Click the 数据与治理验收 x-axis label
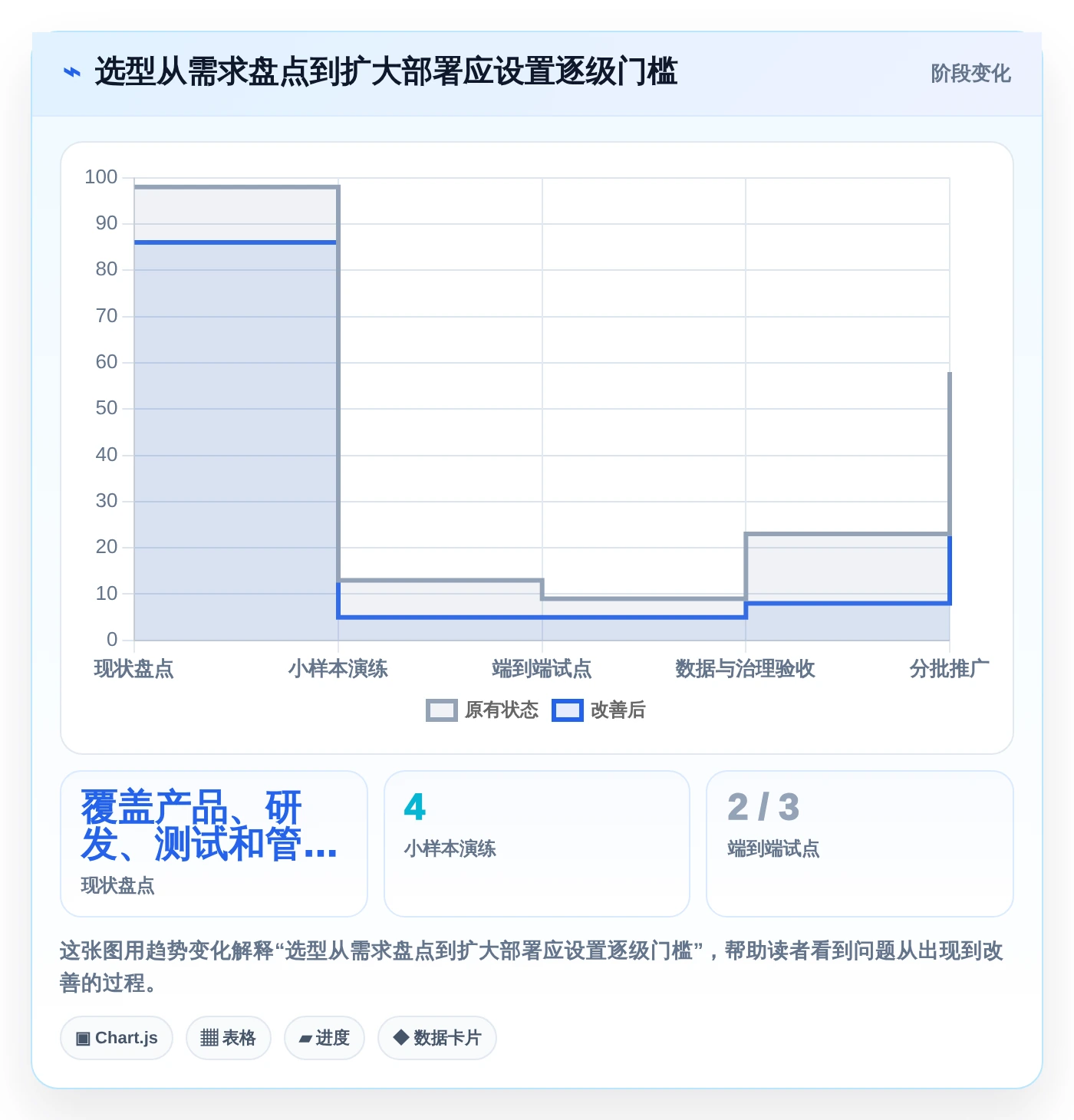Screen dimensions: 1074x1120 pos(746,669)
